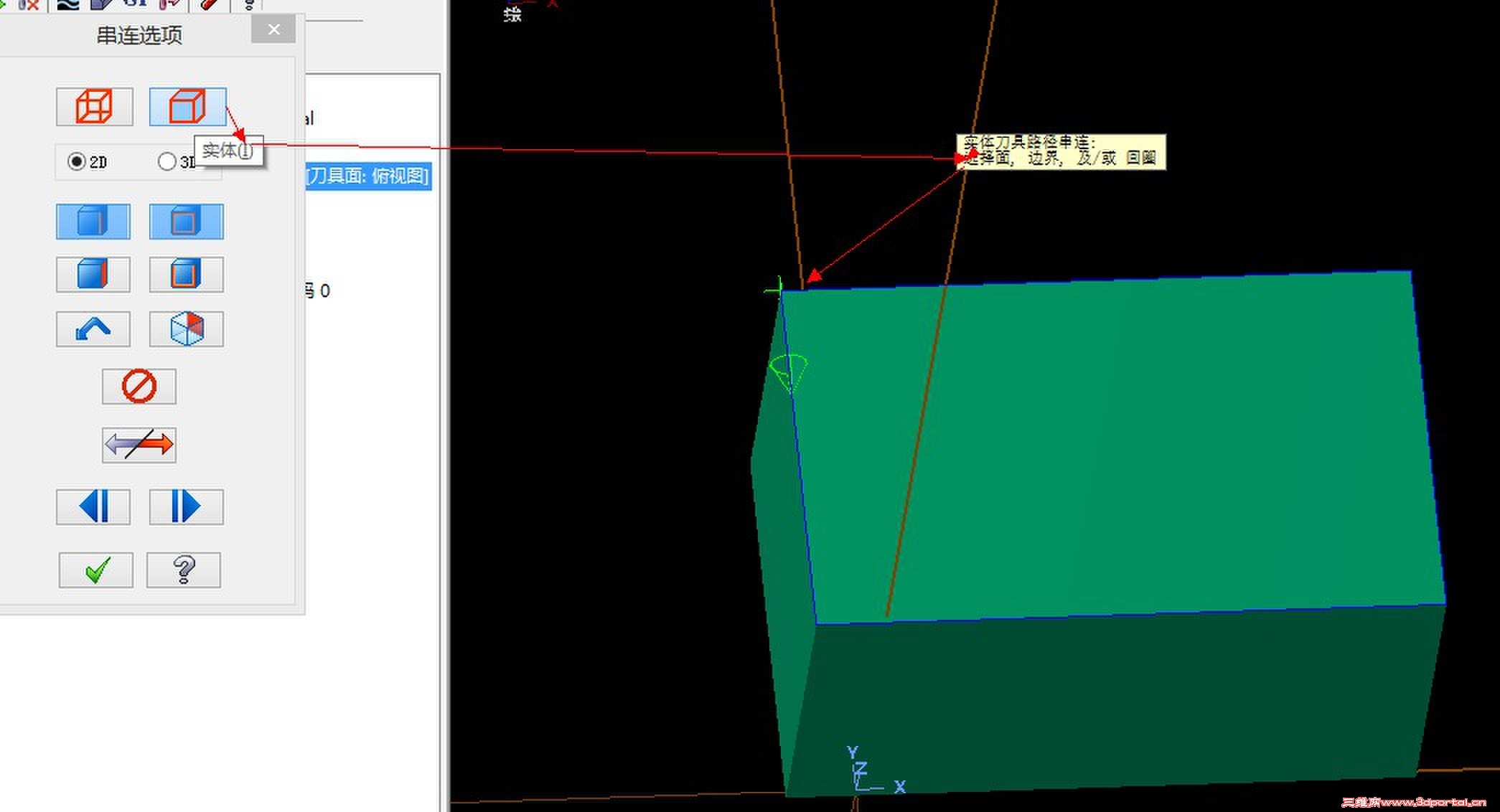Viewport: 1500px width, 812px height.
Task: Click the partial loop blue arrow button
Action: [93, 329]
